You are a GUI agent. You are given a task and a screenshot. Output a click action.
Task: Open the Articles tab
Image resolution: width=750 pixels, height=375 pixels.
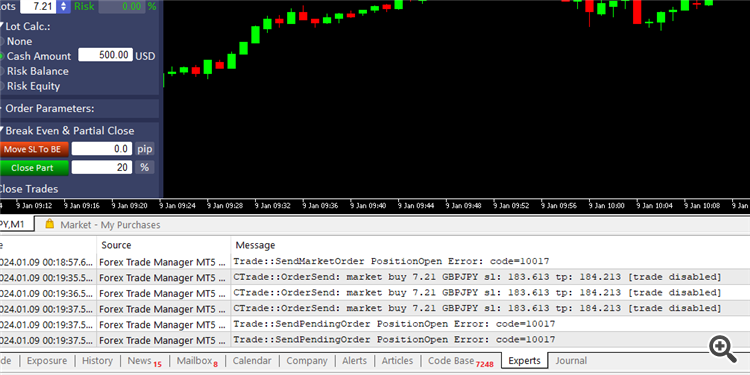[x=397, y=361]
